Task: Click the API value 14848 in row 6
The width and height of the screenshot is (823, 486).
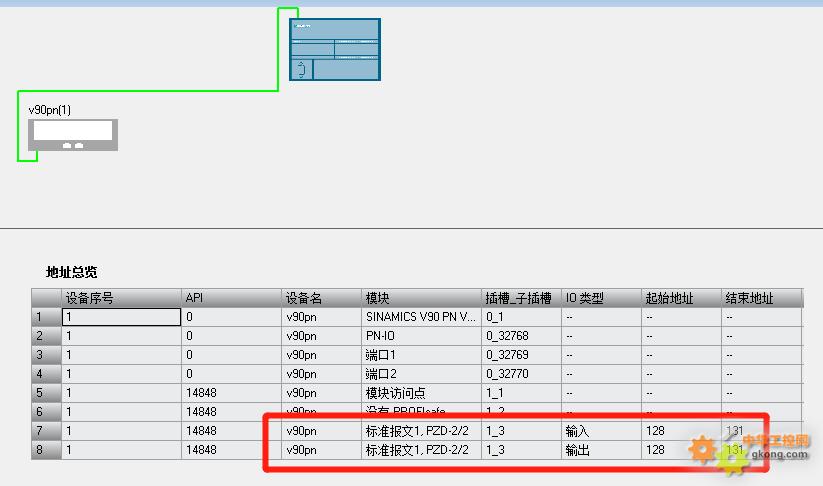Action: click(231, 411)
